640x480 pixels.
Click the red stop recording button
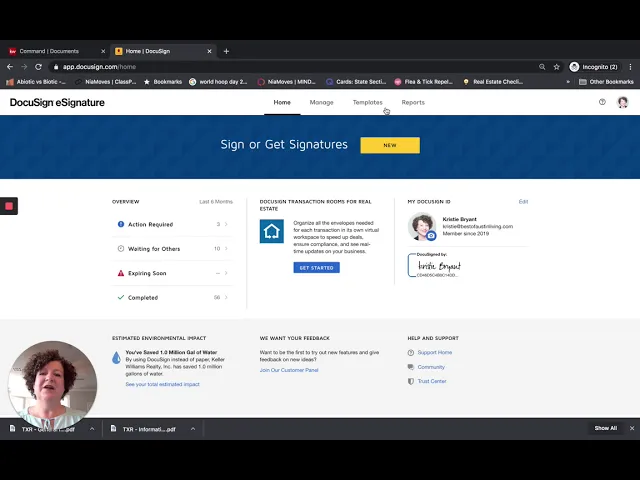pyautogui.click(x=9, y=206)
